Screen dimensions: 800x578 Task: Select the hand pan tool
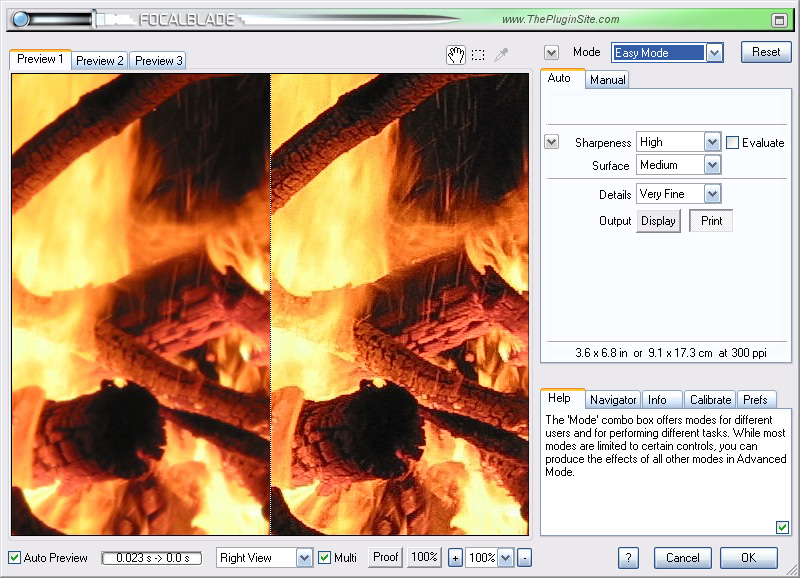[456, 55]
